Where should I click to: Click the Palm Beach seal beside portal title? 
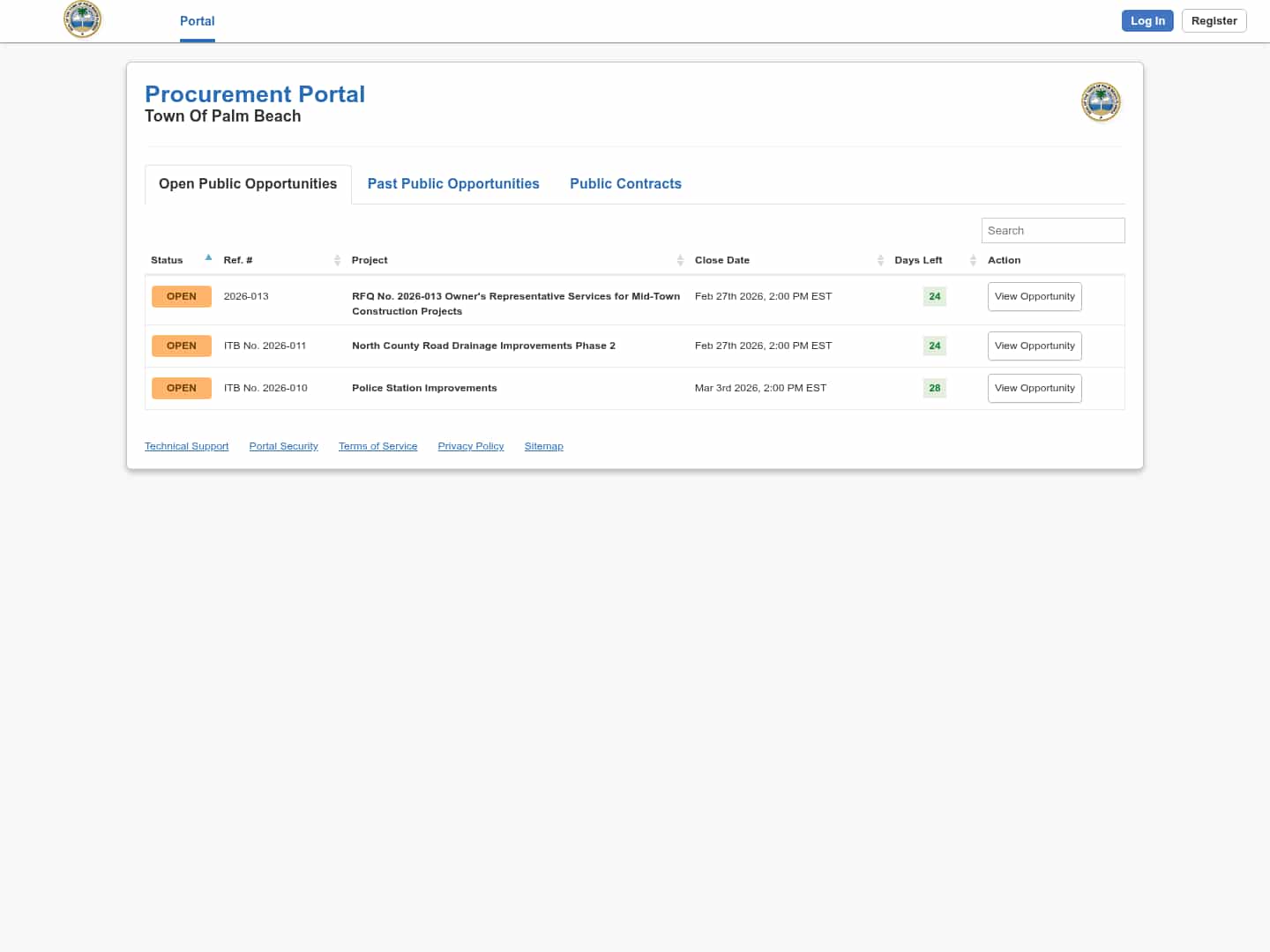(1101, 102)
